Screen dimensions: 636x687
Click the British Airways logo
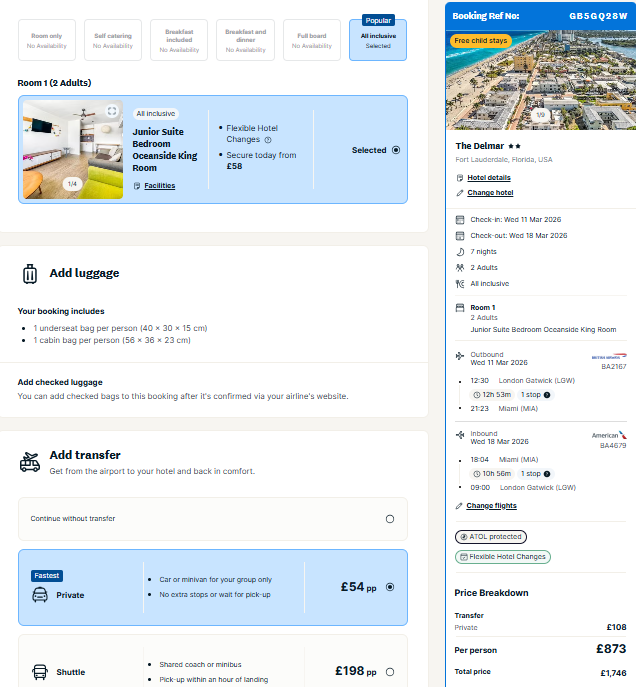(x=609, y=357)
